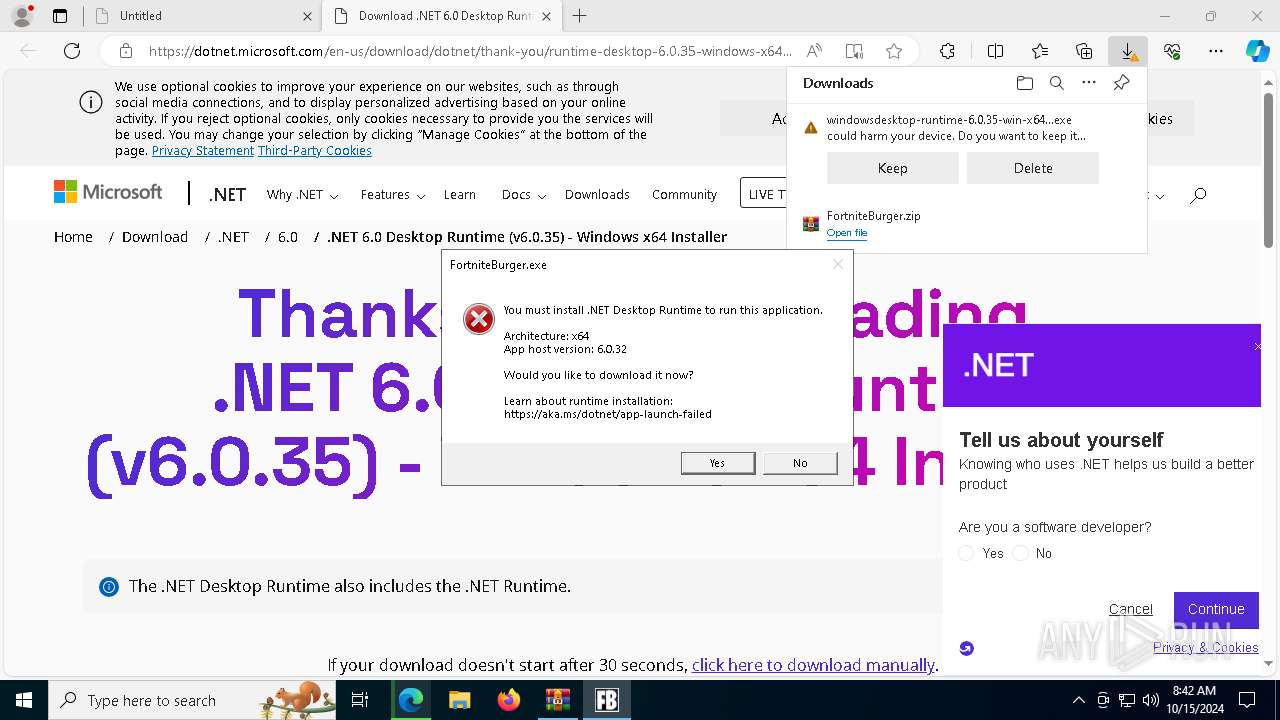Open Edge Settings and more menu

tap(1216, 51)
